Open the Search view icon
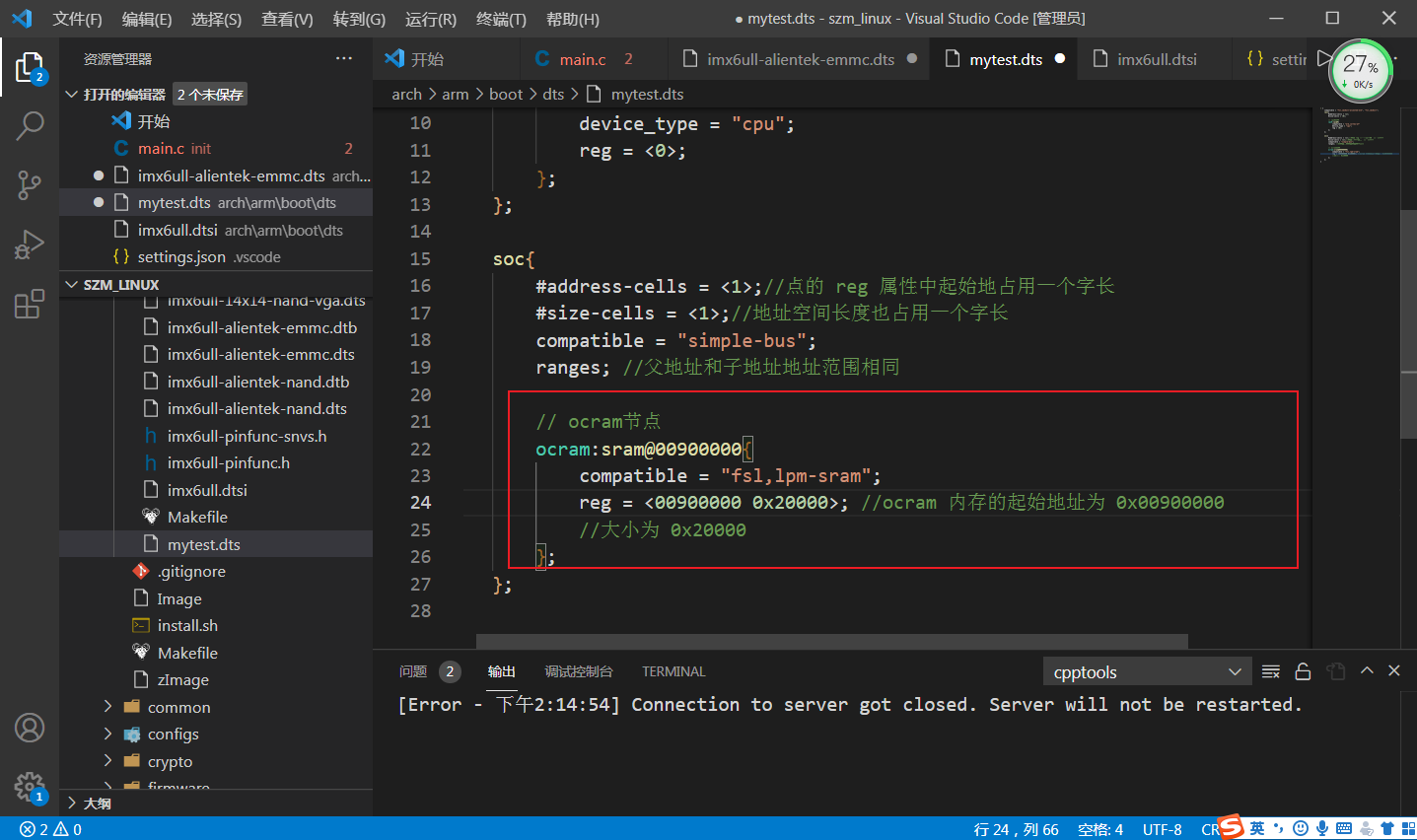Image resolution: width=1417 pixels, height=840 pixels. [30, 125]
